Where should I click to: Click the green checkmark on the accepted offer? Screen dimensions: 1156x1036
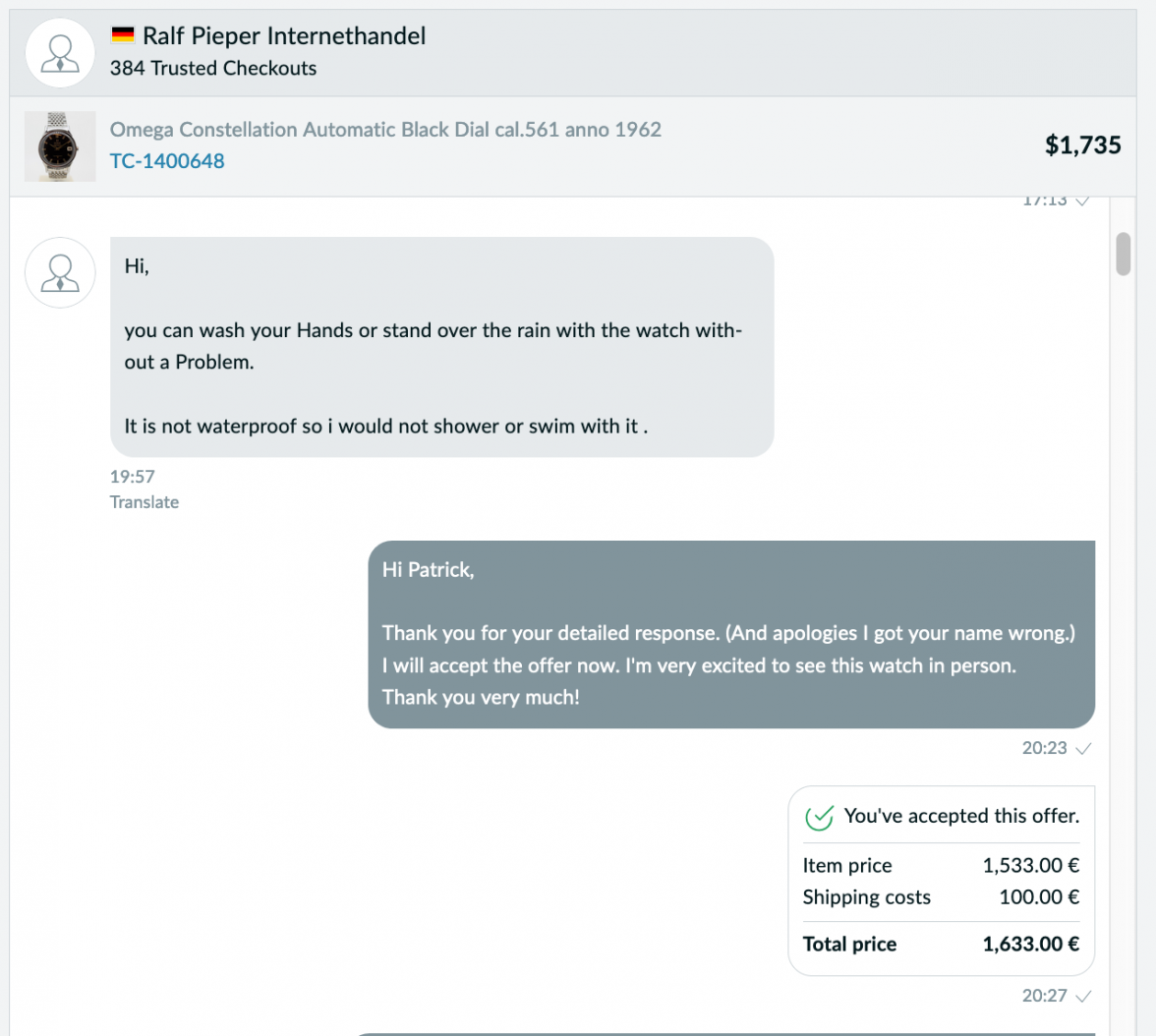pyautogui.click(x=819, y=816)
